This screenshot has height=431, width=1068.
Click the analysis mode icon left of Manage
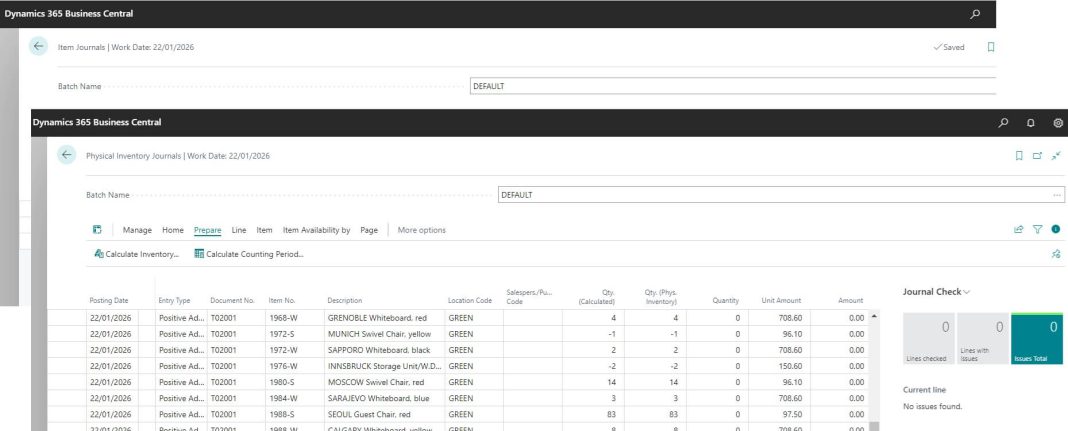97,229
